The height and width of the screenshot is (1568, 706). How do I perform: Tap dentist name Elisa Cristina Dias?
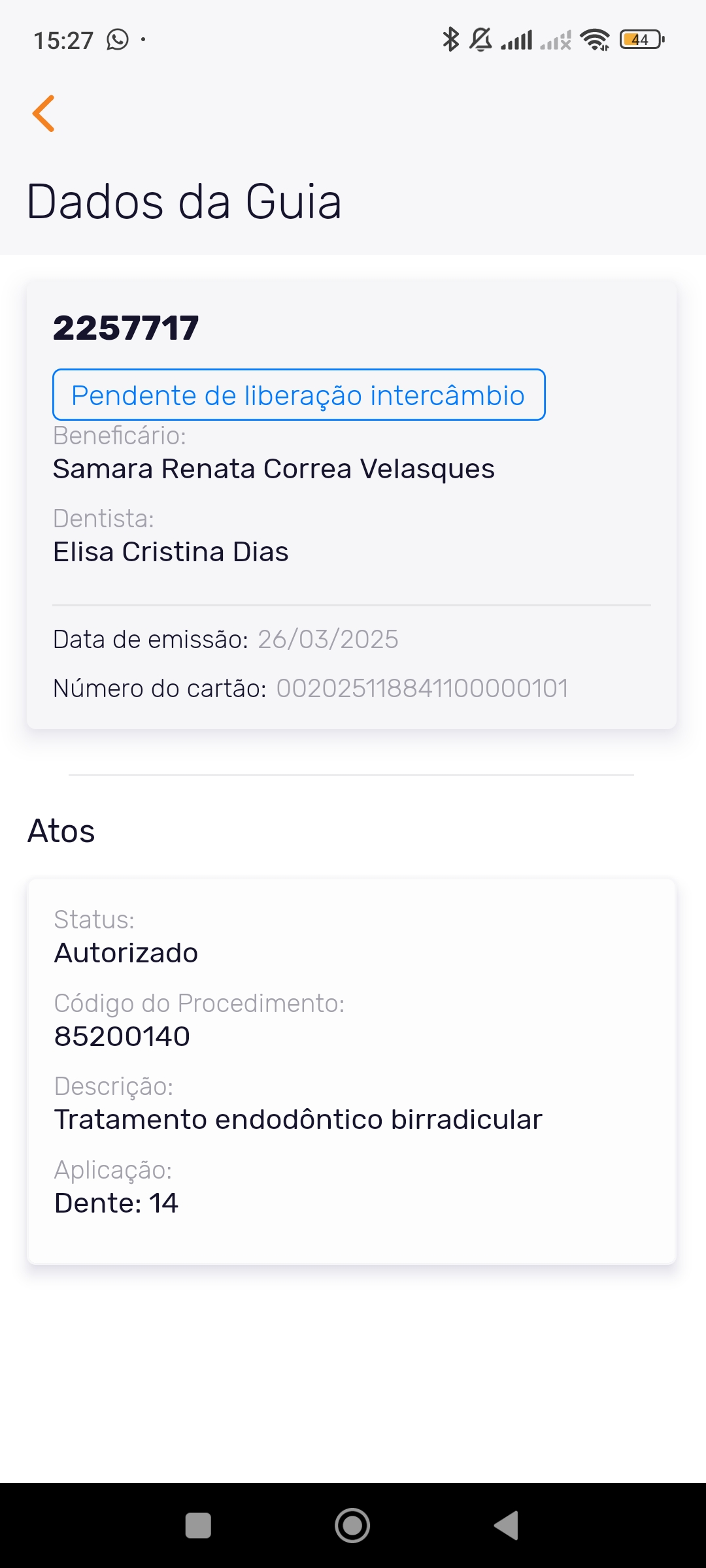171,552
